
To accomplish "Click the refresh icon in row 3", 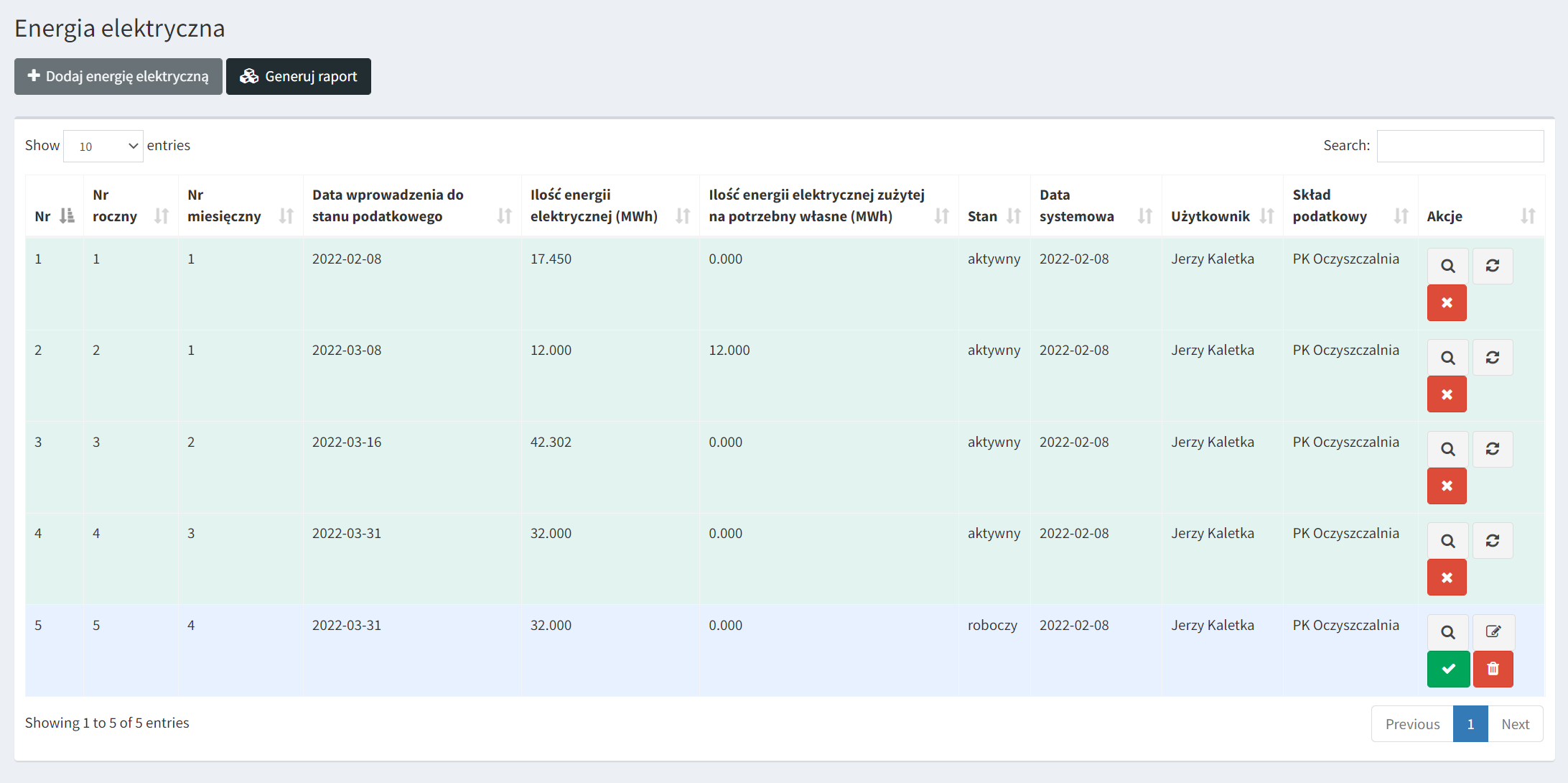I will (1493, 449).
